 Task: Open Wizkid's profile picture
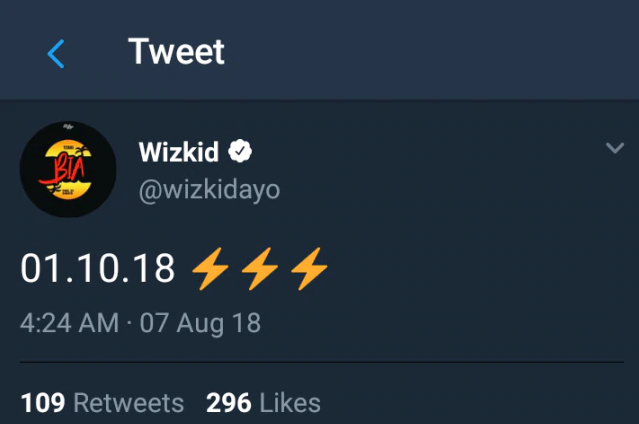click(x=68, y=169)
